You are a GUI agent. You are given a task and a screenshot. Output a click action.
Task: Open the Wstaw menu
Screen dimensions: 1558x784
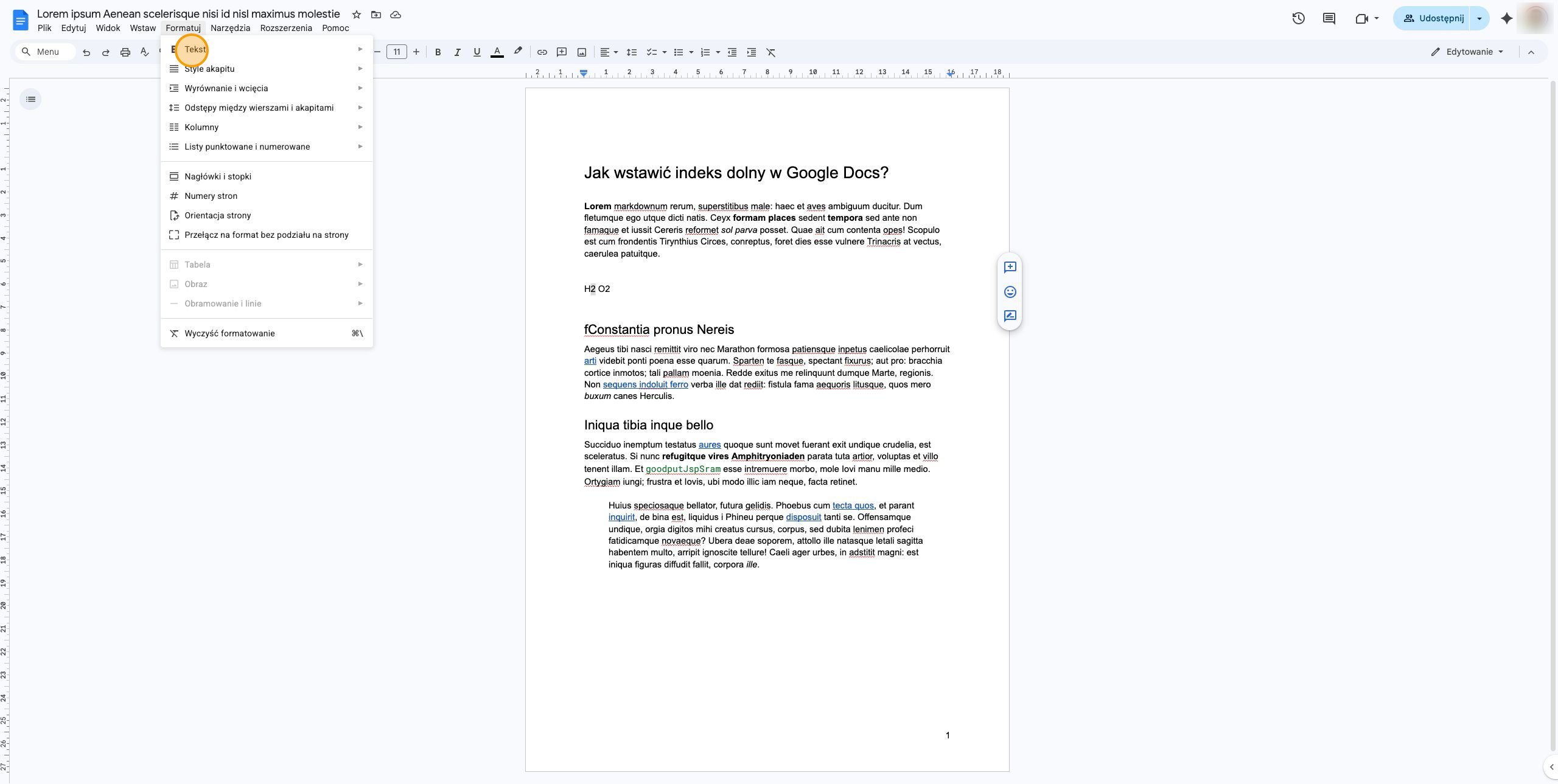click(x=143, y=28)
